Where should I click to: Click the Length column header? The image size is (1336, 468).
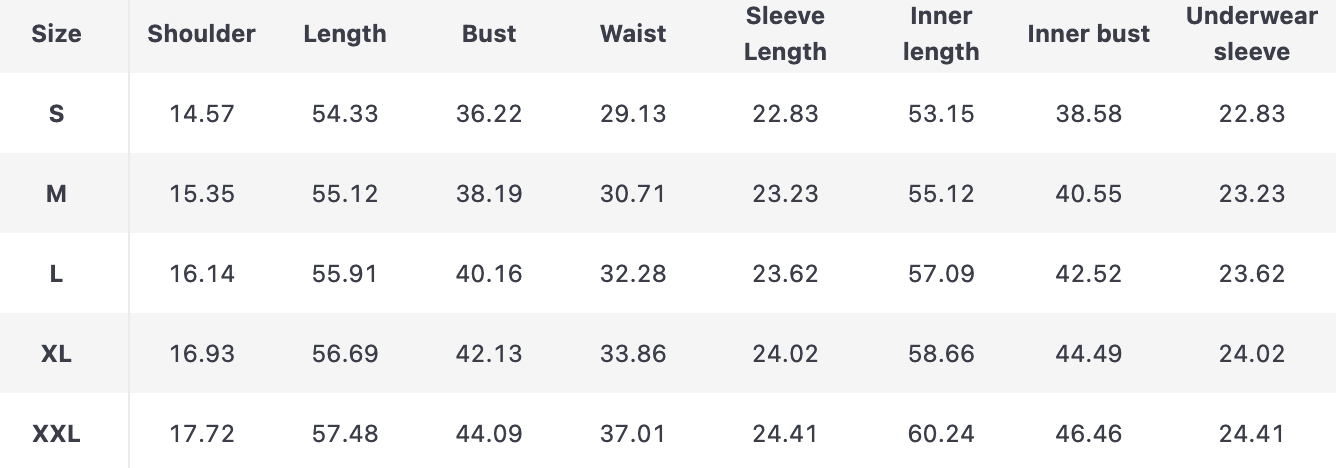[345, 34]
